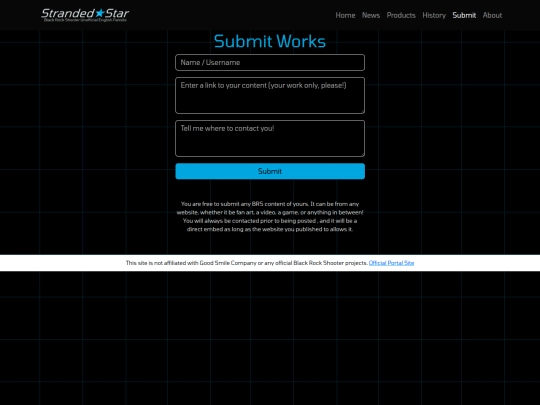This screenshot has height=405, width=540.
Task: Open the Products page
Action: coord(401,15)
